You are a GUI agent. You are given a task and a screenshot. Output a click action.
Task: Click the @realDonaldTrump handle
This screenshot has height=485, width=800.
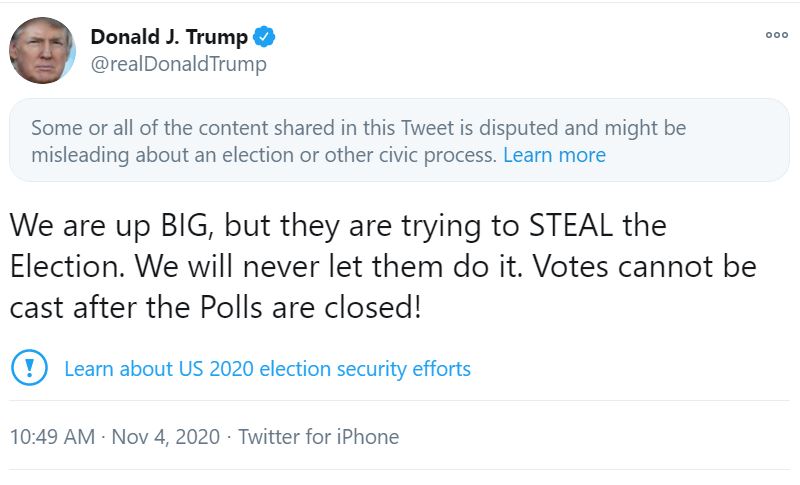pos(178,64)
